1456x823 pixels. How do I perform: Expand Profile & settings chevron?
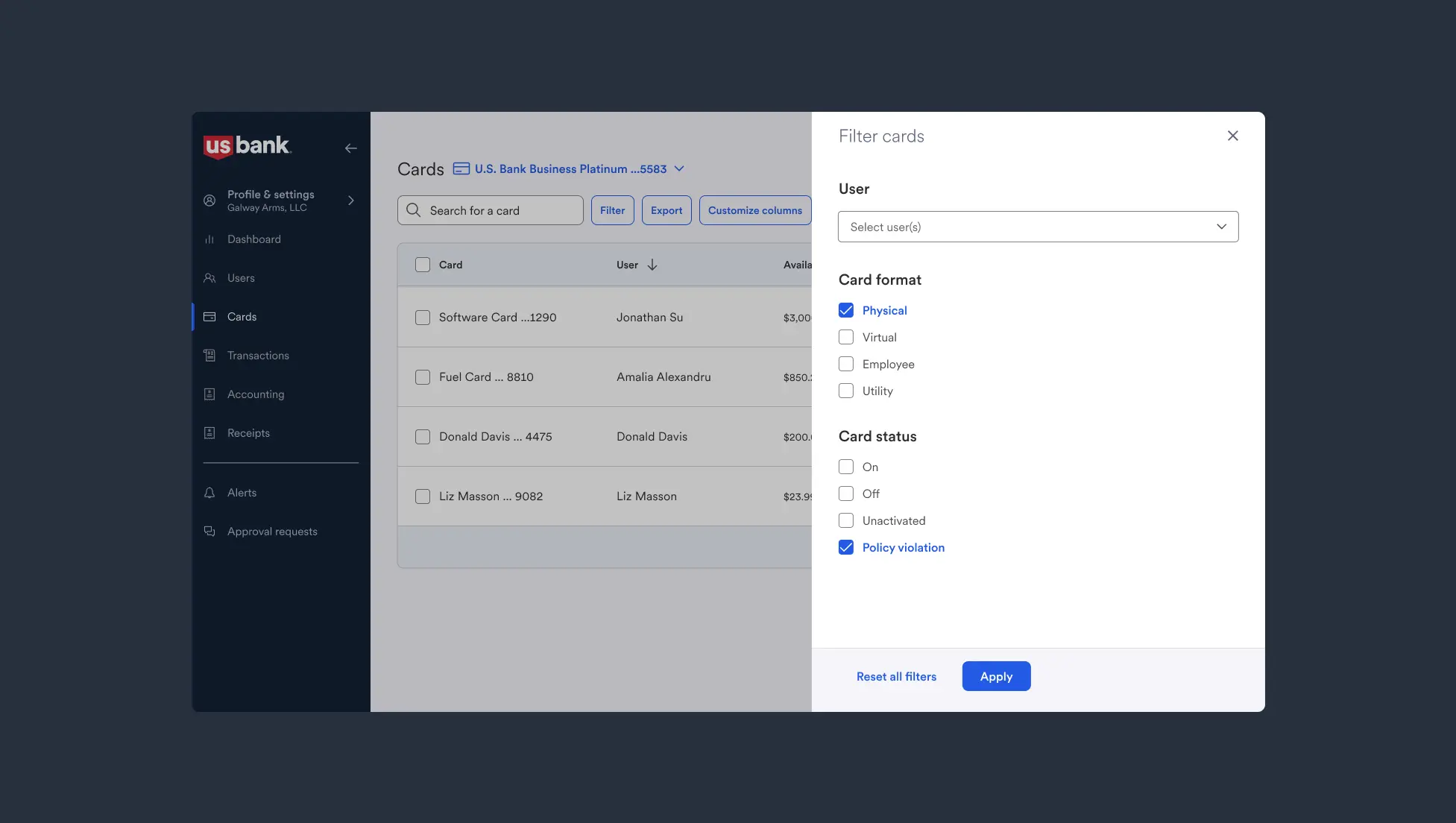[x=351, y=201]
